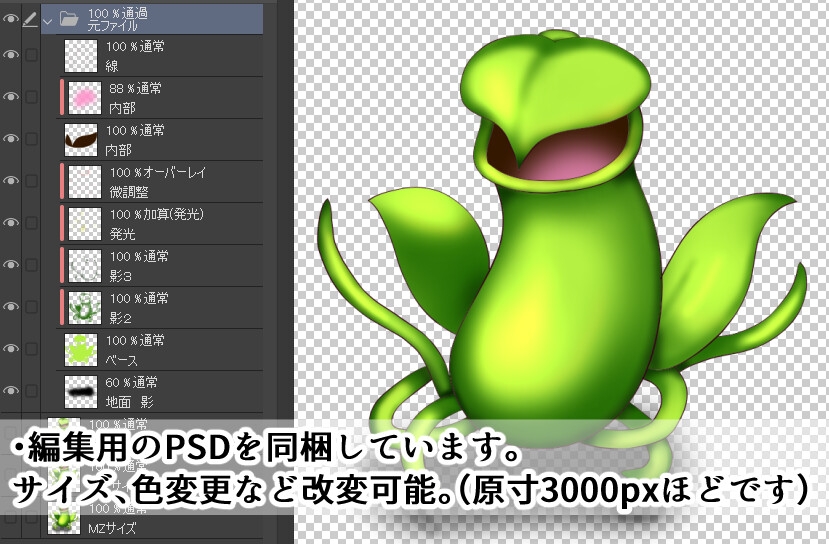Toggle visibility of the 地面 影 layer
This screenshot has width=829, height=544.
tap(11, 391)
